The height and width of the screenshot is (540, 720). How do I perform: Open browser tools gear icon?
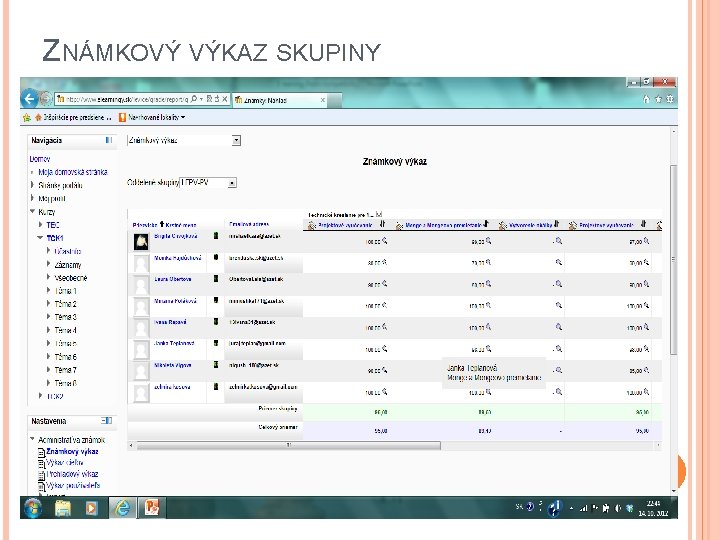670,99
